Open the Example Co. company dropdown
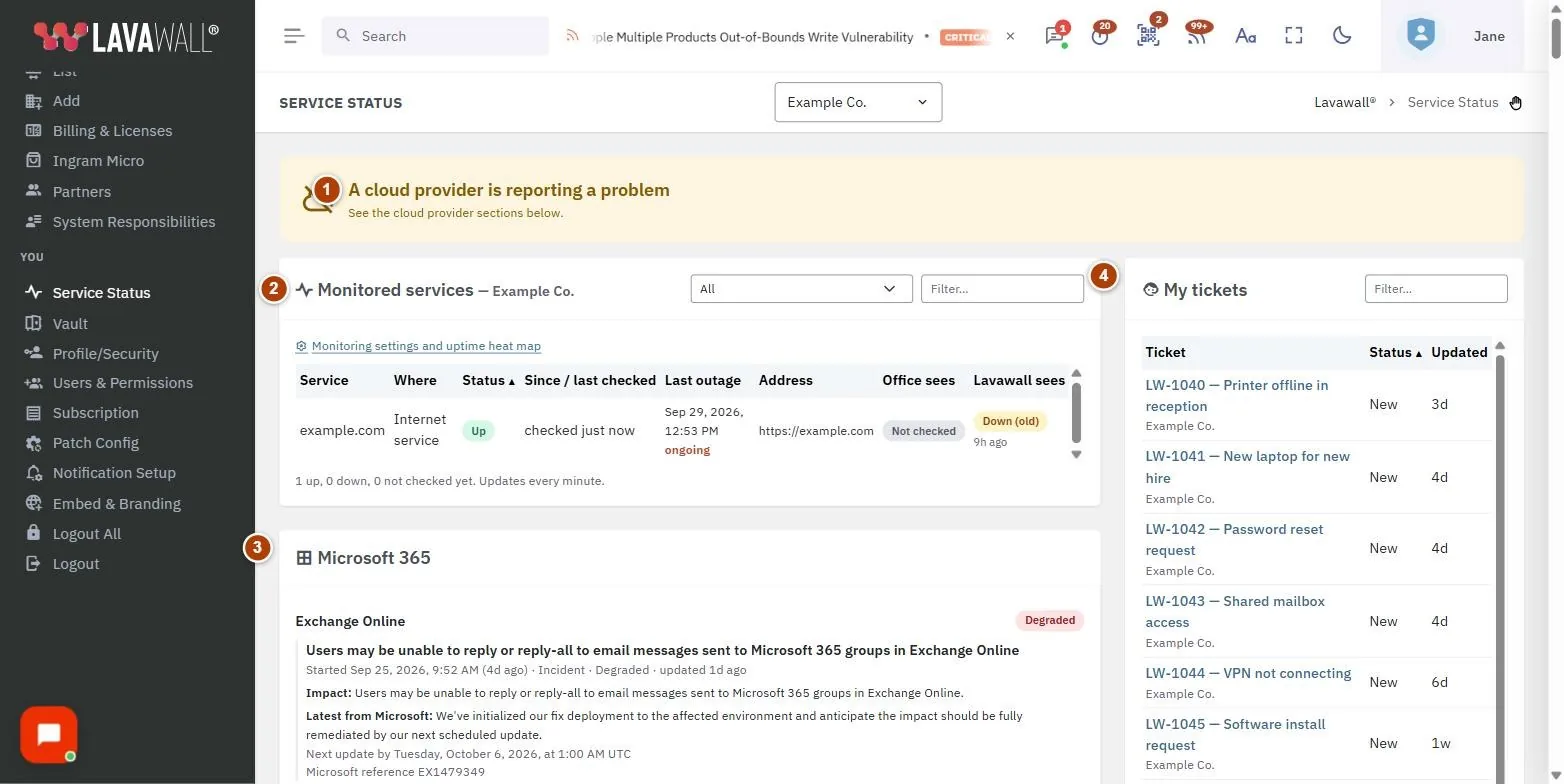1564x784 pixels. [858, 102]
